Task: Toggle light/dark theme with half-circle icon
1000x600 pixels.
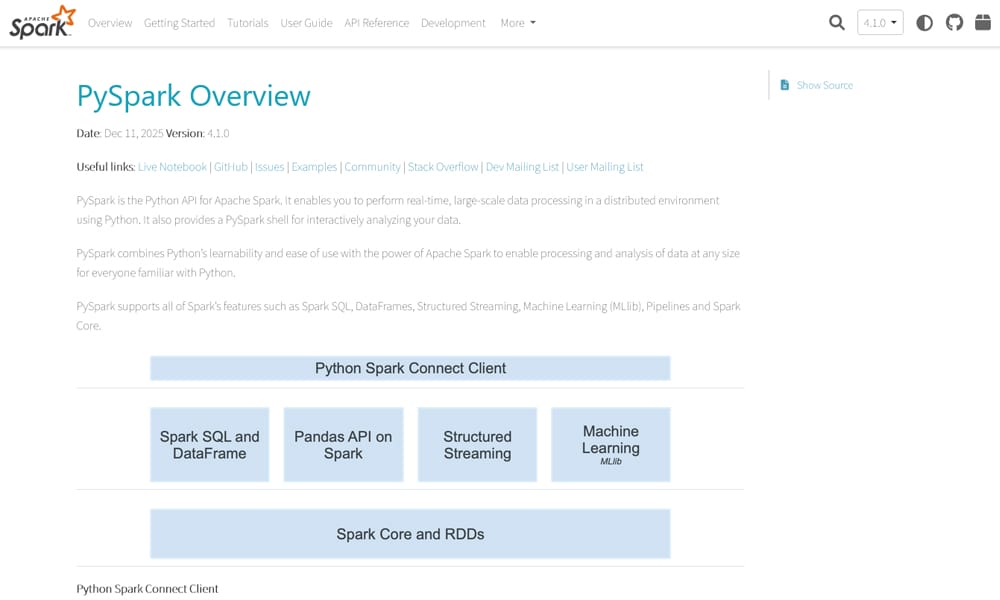Action: pos(924,22)
